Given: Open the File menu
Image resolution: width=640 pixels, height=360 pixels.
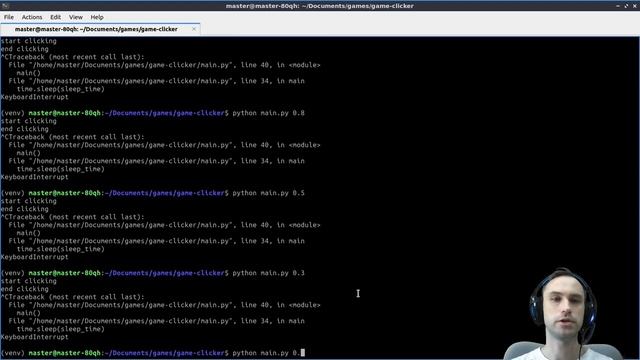Looking at the screenshot, I should [x=9, y=17].
